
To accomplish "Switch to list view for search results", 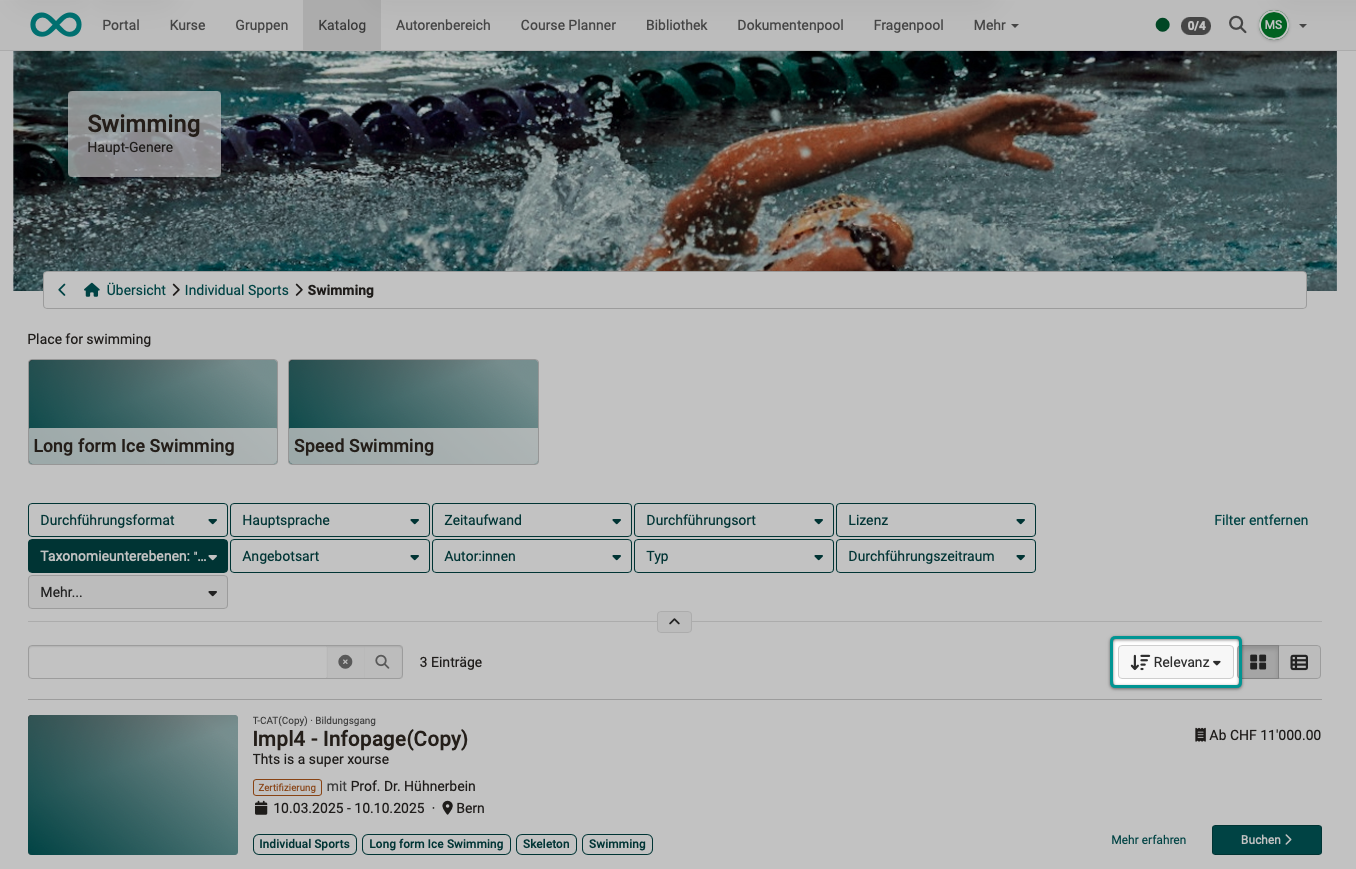I will pos(1299,661).
